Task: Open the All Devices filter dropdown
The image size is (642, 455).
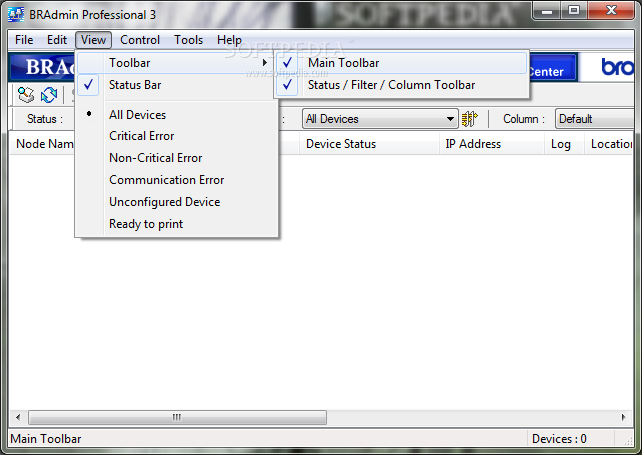Action: [380, 119]
